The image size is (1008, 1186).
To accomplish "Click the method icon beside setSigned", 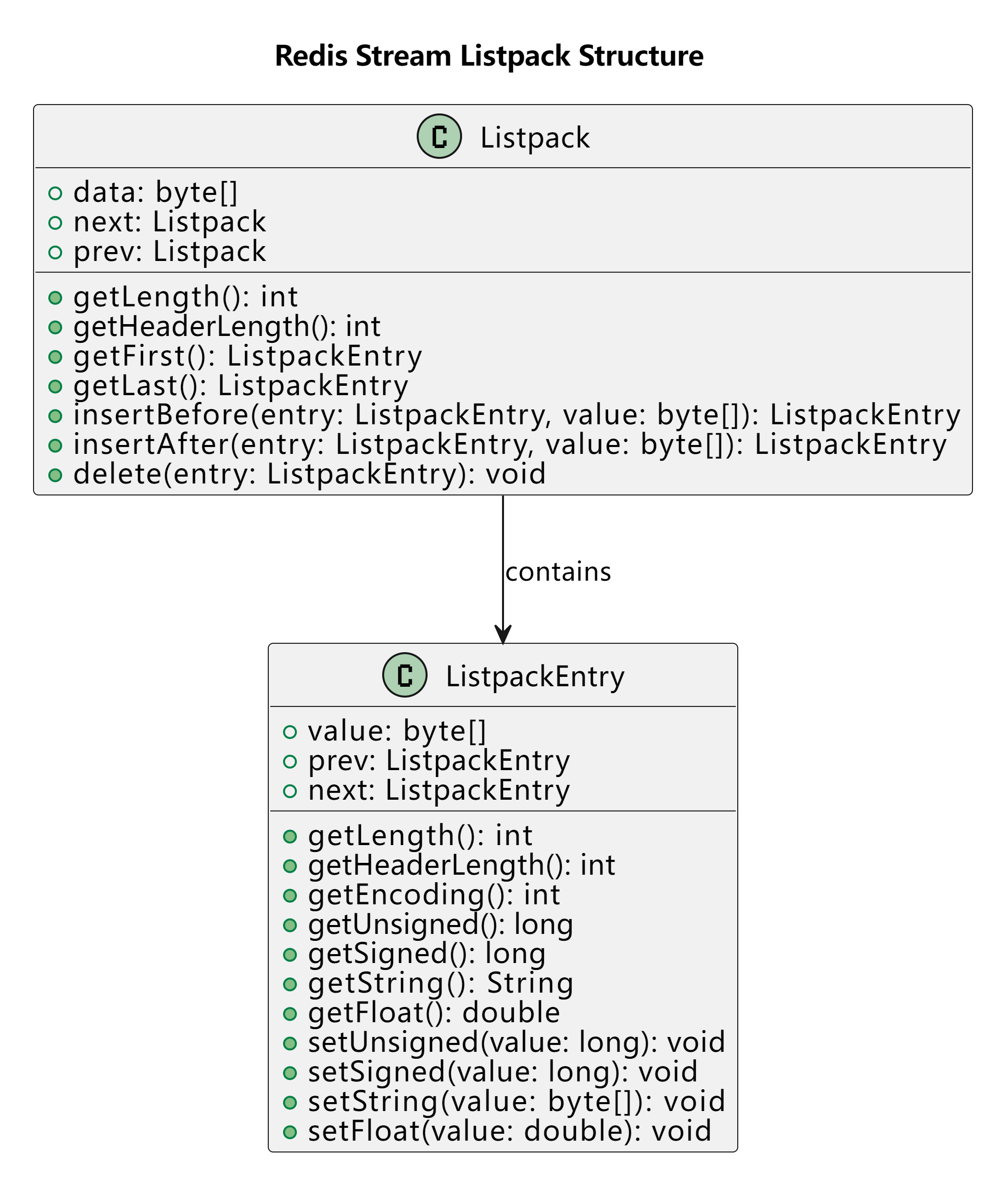I will (290, 1073).
